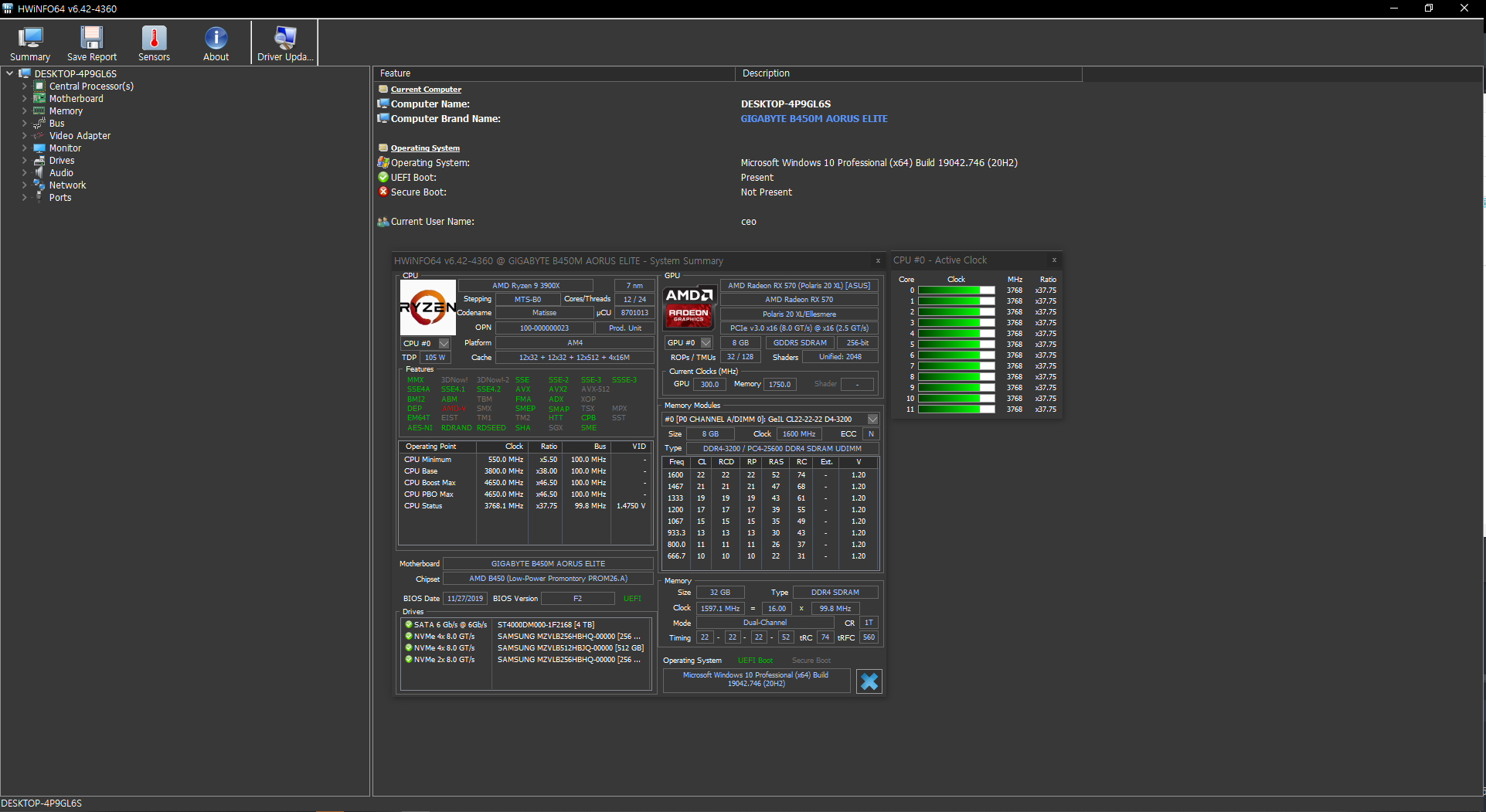Click the BIOS Date 11/27/2019 field
The image size is (1486, 812).
point(465,598)
